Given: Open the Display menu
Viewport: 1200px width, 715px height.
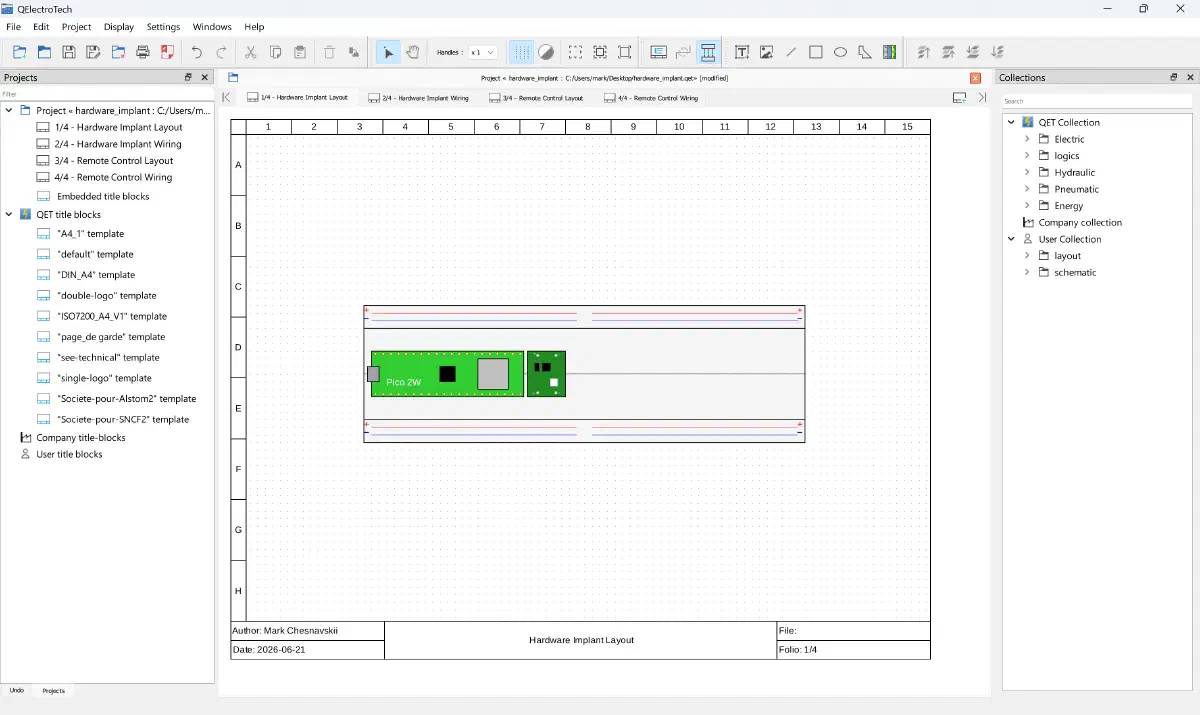Looking at the screenshot, I should (x=119, y=27).
